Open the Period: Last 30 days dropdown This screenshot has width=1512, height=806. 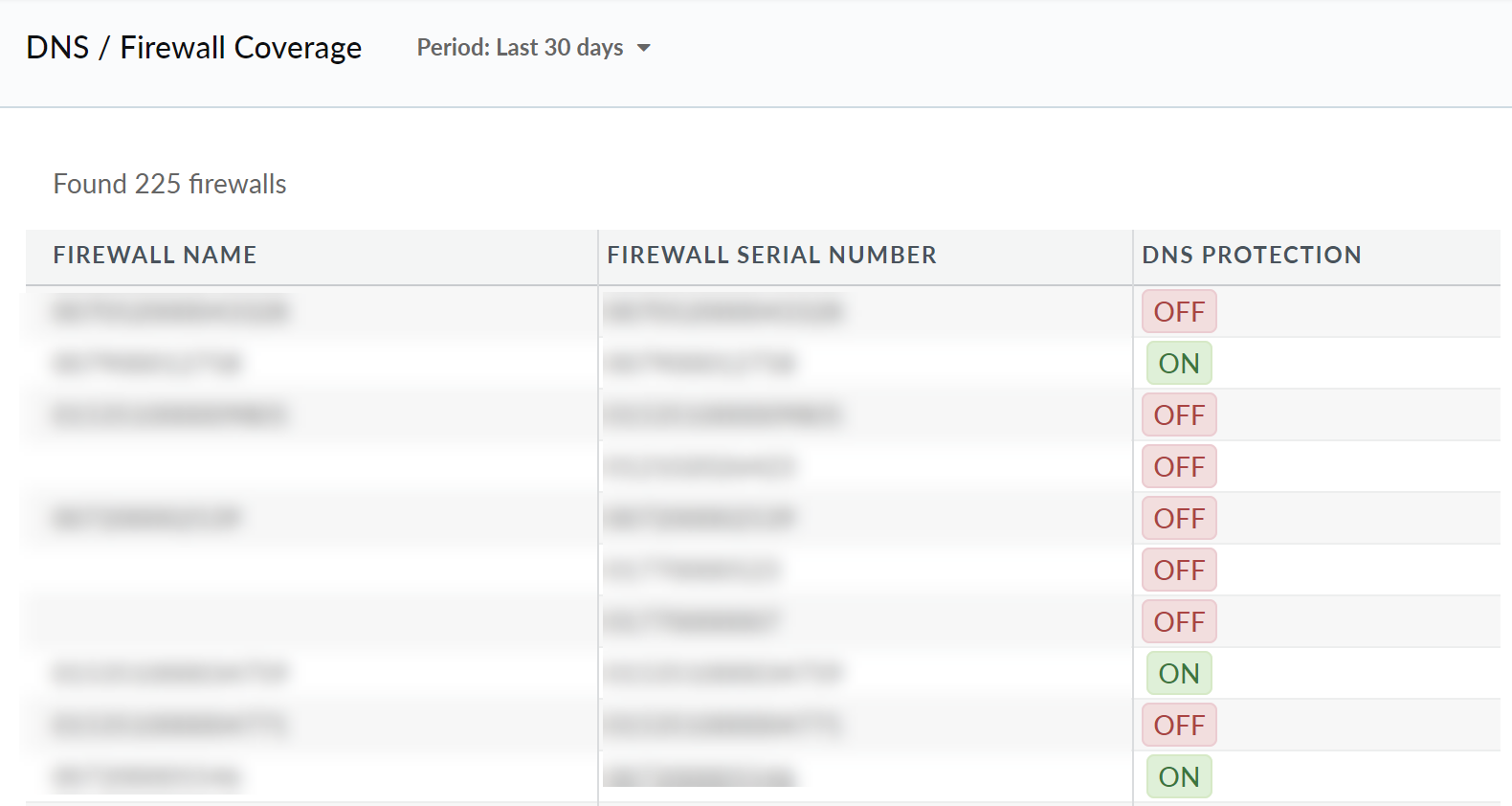(533, 48)
